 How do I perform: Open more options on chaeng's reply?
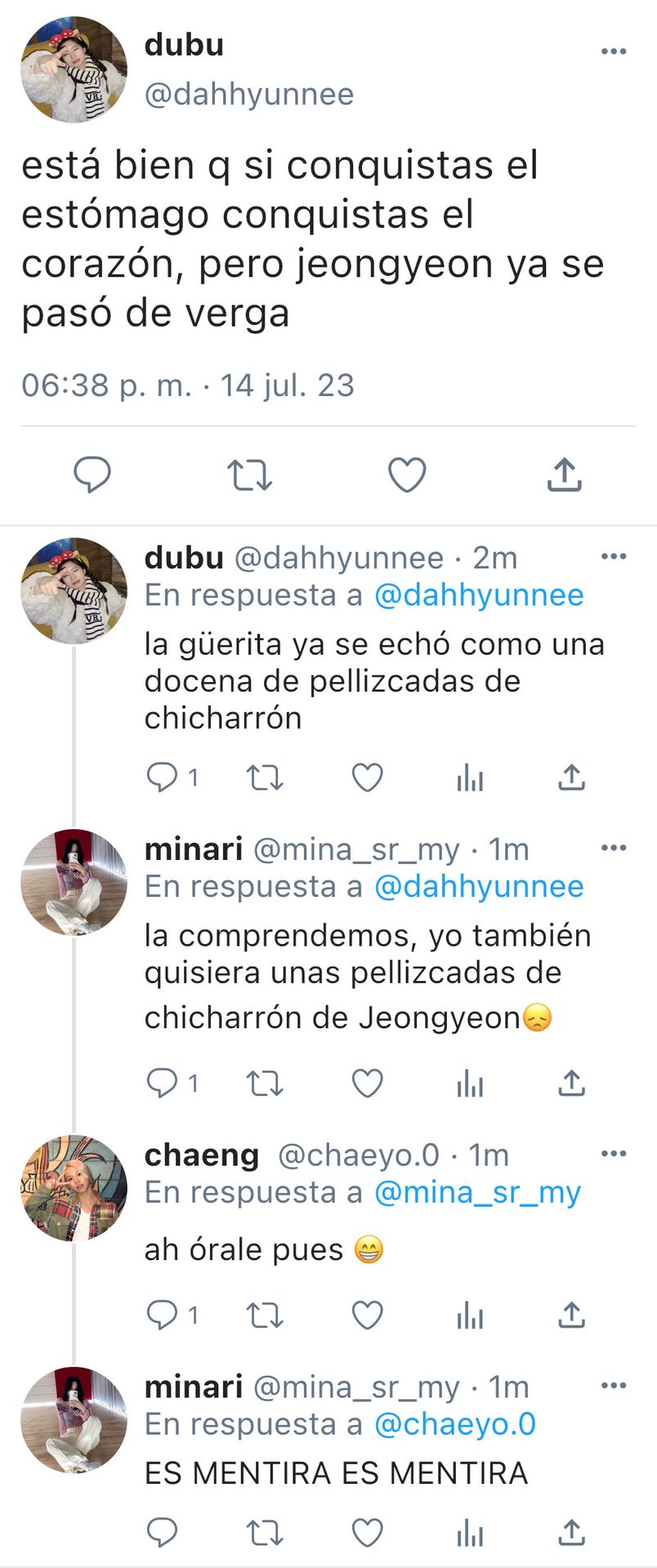tap(614, 1154)
